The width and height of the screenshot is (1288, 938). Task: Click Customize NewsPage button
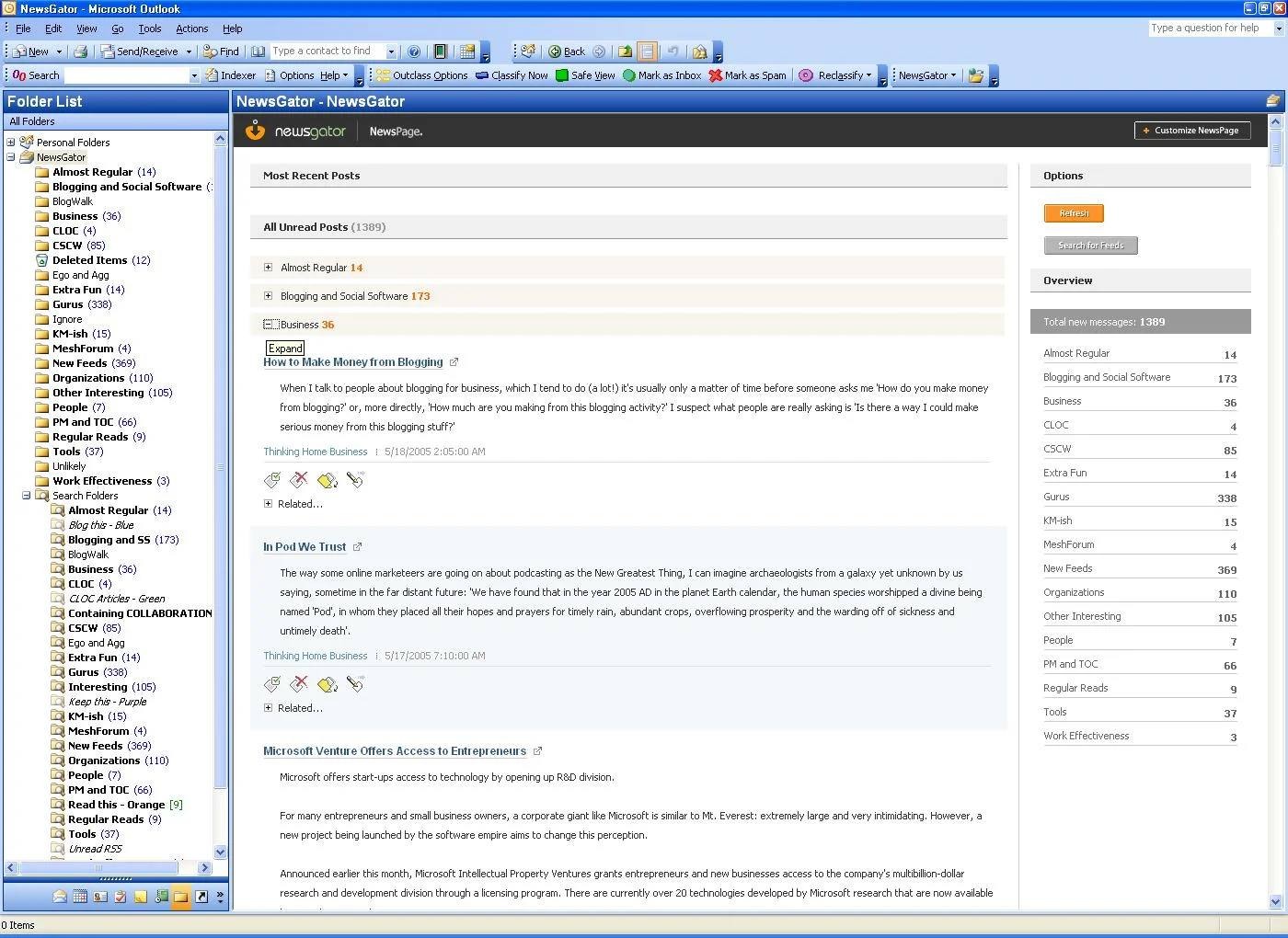1192,131
